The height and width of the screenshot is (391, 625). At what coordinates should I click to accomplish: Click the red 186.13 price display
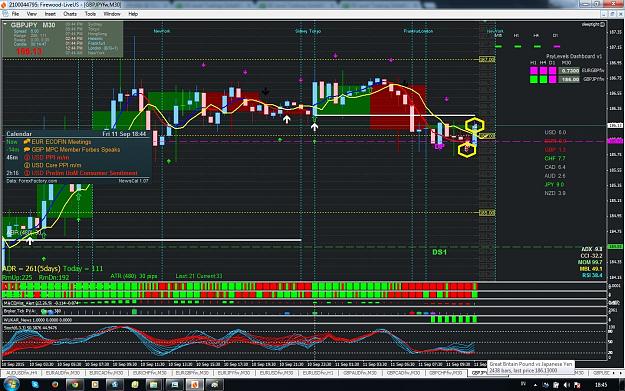[29, 51]
